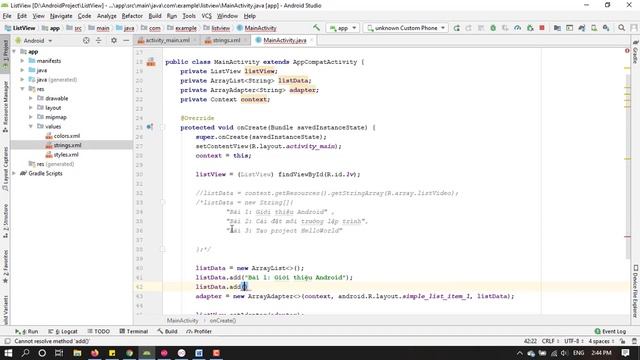Open the Device File Explorer side panel
This screenshot has height=360, width=640.
coord(635,291)
